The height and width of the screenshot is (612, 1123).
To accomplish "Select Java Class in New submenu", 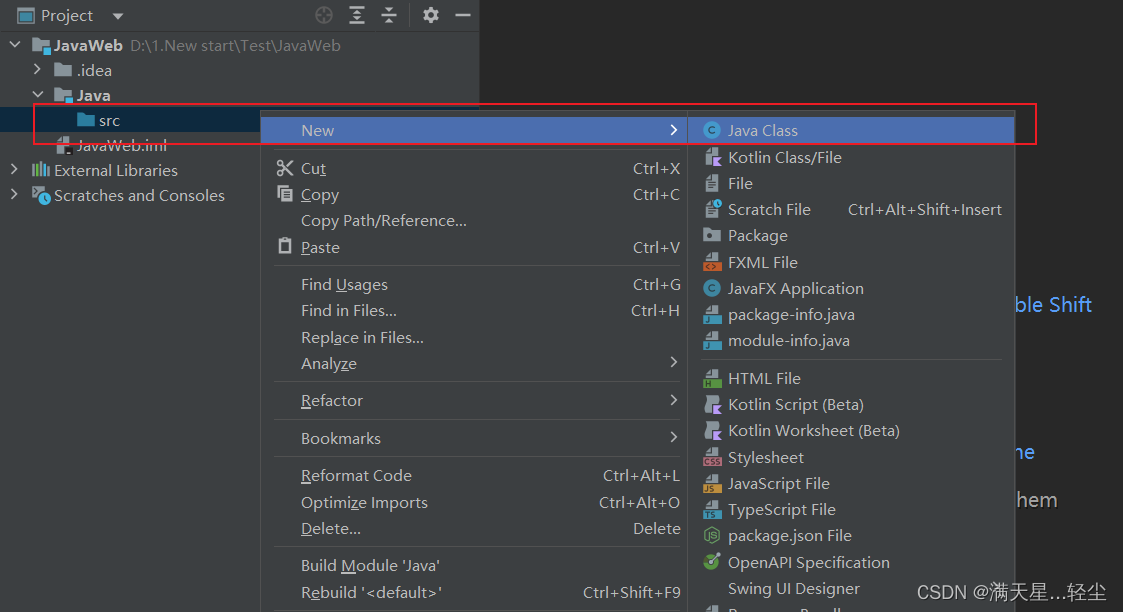I will coord(851,130).
